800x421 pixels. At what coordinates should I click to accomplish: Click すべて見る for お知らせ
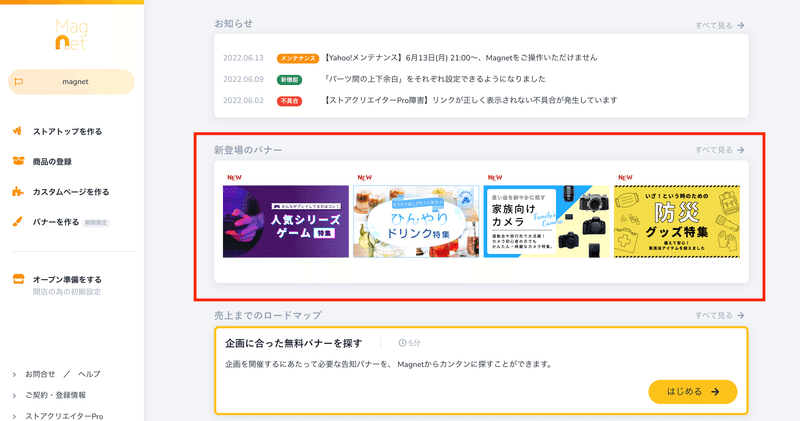pos(713,25)
